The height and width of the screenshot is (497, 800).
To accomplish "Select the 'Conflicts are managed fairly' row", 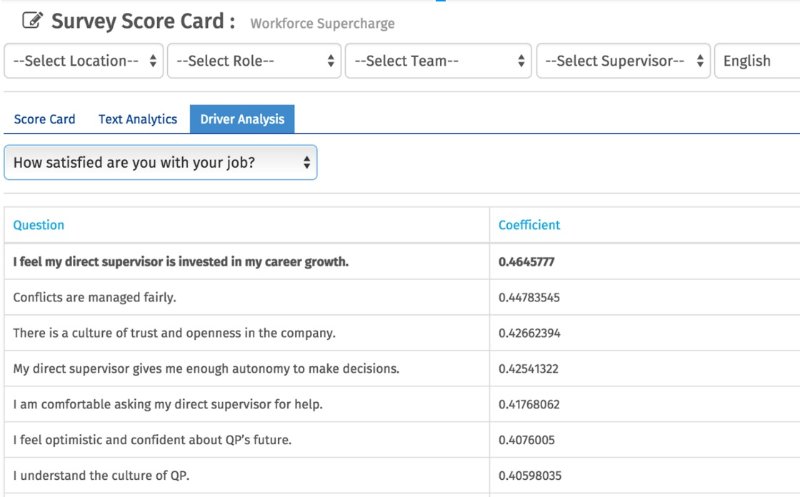I will tap(402, 297).
